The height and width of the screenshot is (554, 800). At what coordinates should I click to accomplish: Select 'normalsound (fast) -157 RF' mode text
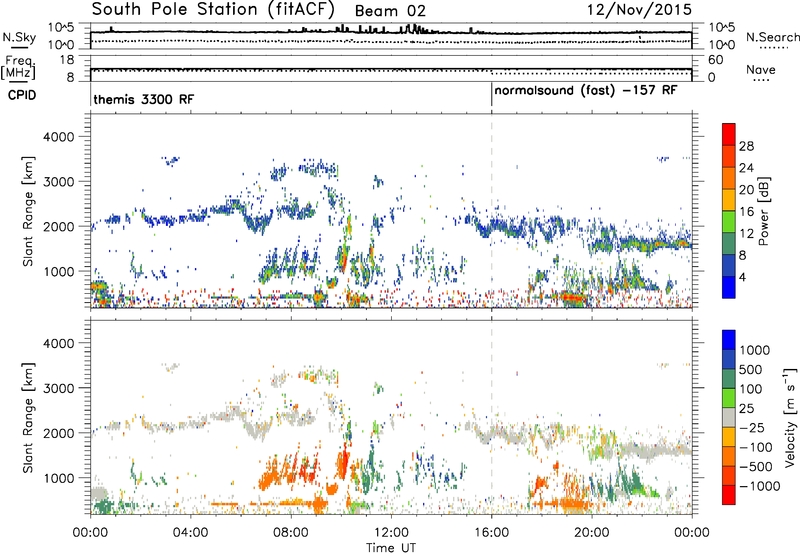click(586, 91)
